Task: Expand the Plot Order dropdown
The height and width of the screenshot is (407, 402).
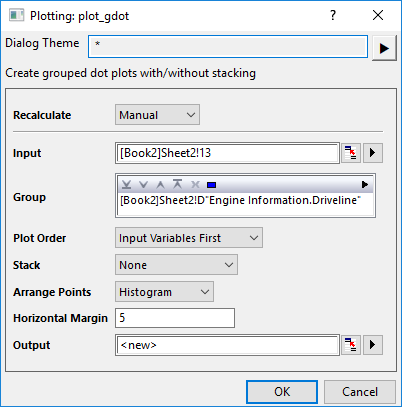Action: (x=189, y=238)
